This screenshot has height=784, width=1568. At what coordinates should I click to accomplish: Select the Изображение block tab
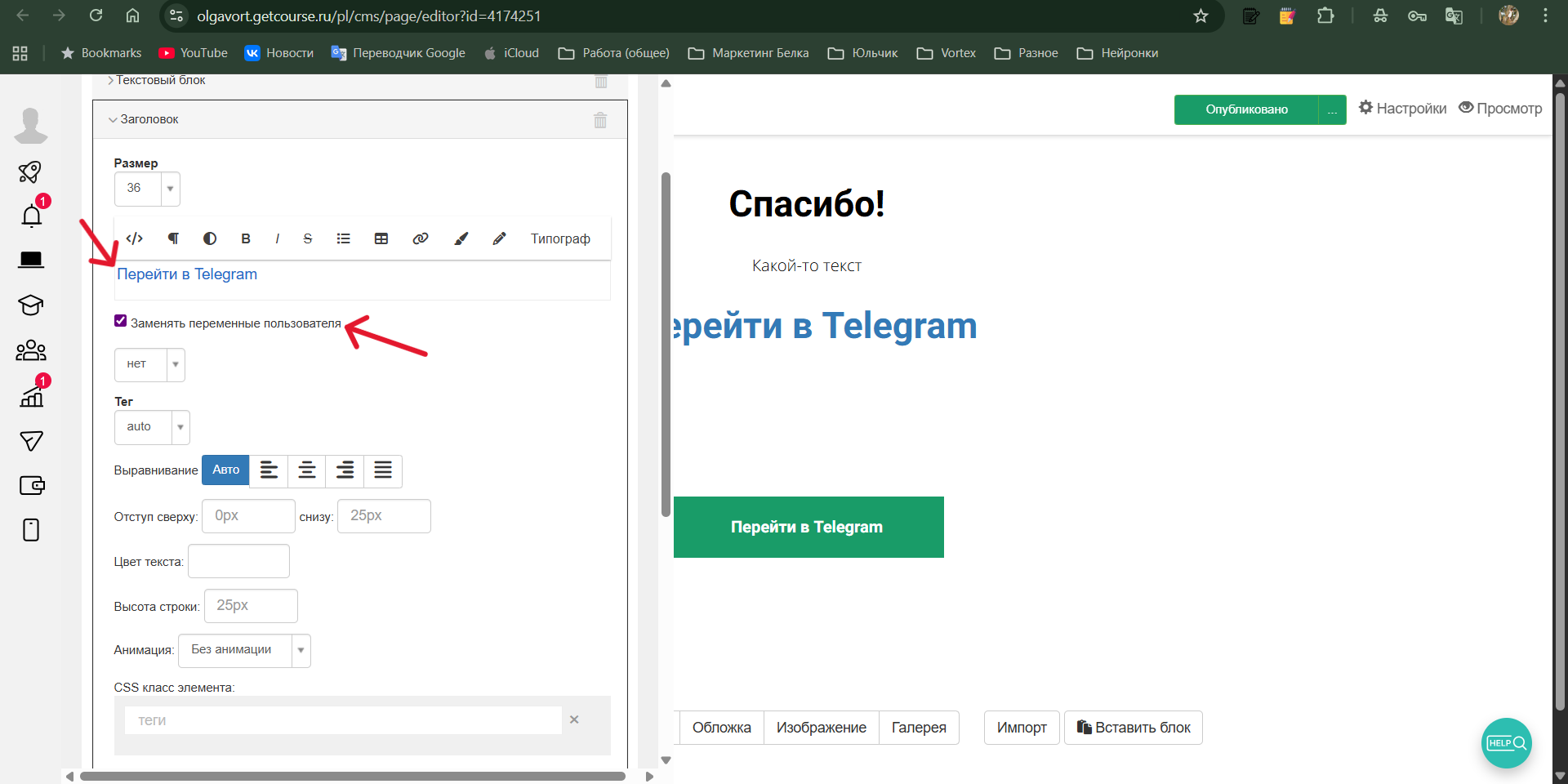click(x=821, y=728)
